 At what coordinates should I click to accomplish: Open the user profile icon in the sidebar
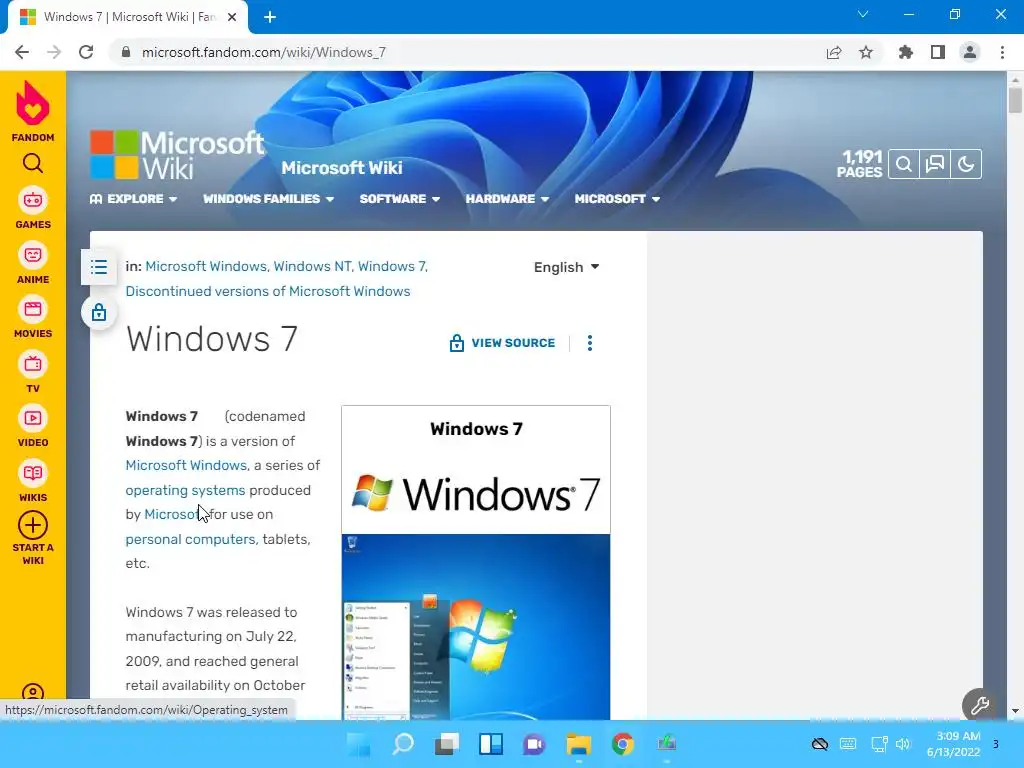pos(33,692)
